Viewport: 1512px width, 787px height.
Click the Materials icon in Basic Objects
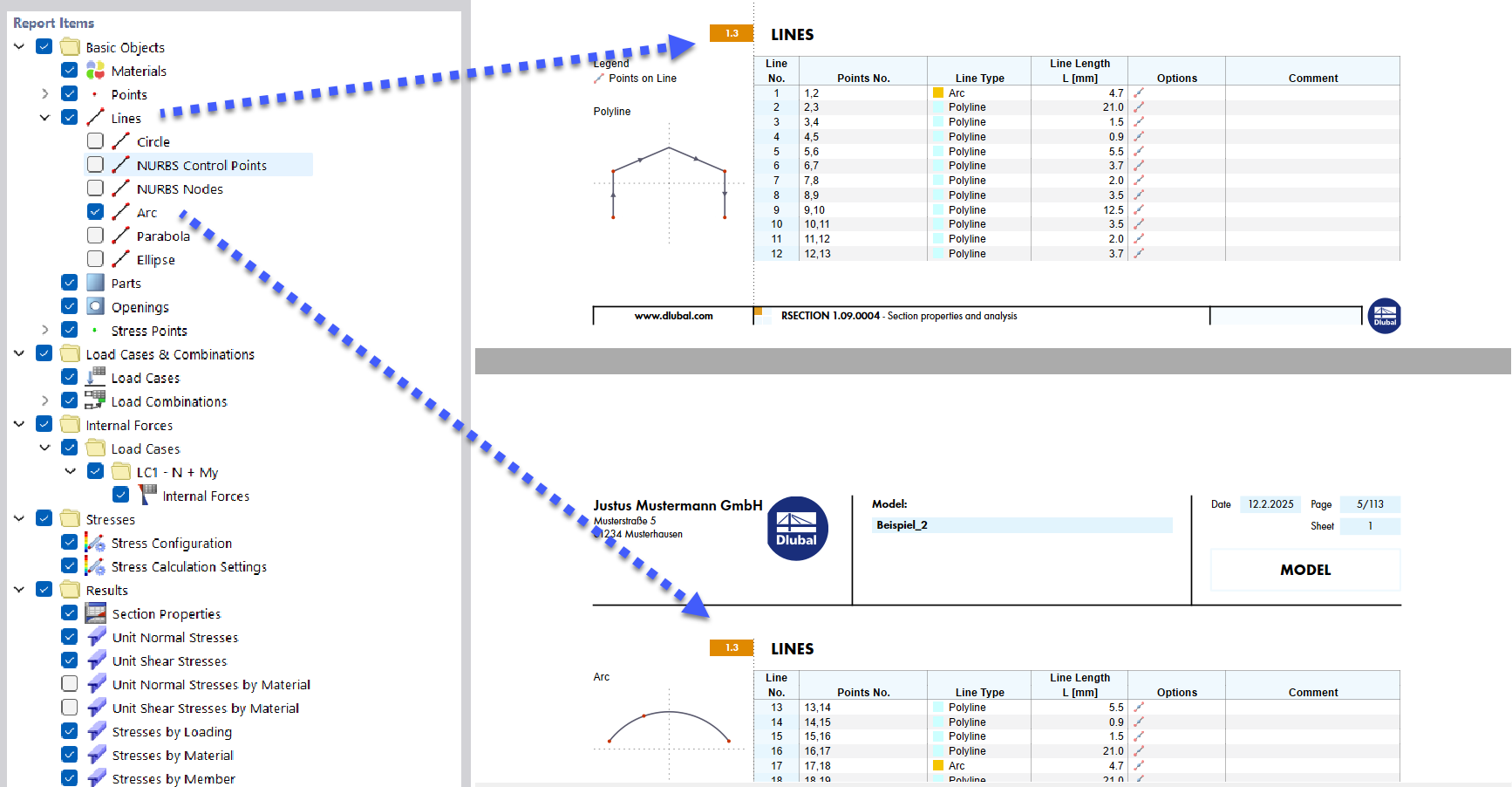[x=94, y=71]
